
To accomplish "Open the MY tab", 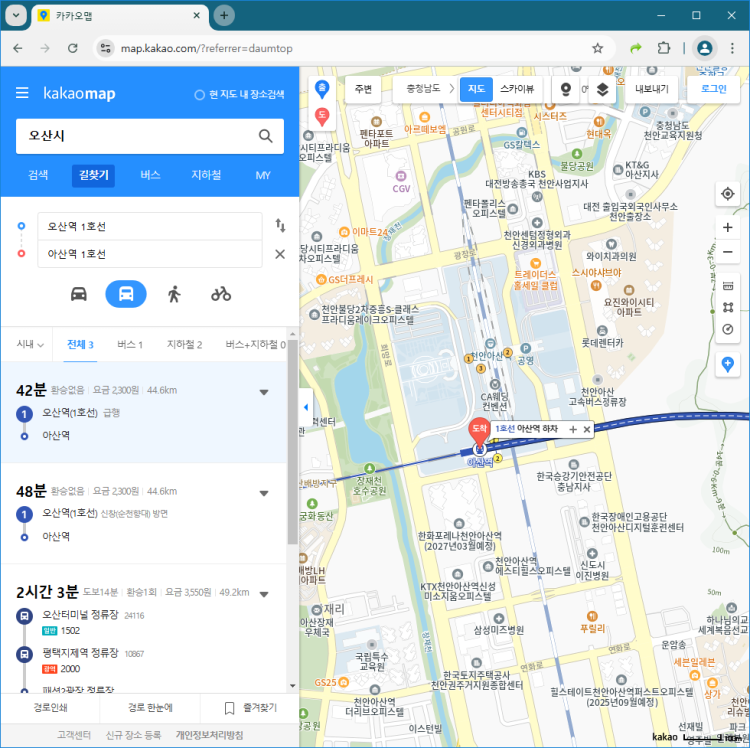I will click(263, 175).
